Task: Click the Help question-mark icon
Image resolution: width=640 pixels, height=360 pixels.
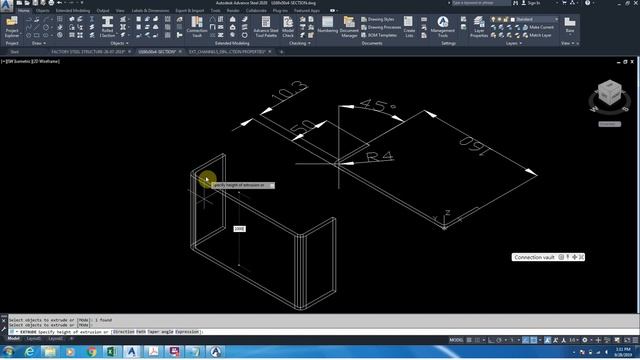Action: click(588, 3)
